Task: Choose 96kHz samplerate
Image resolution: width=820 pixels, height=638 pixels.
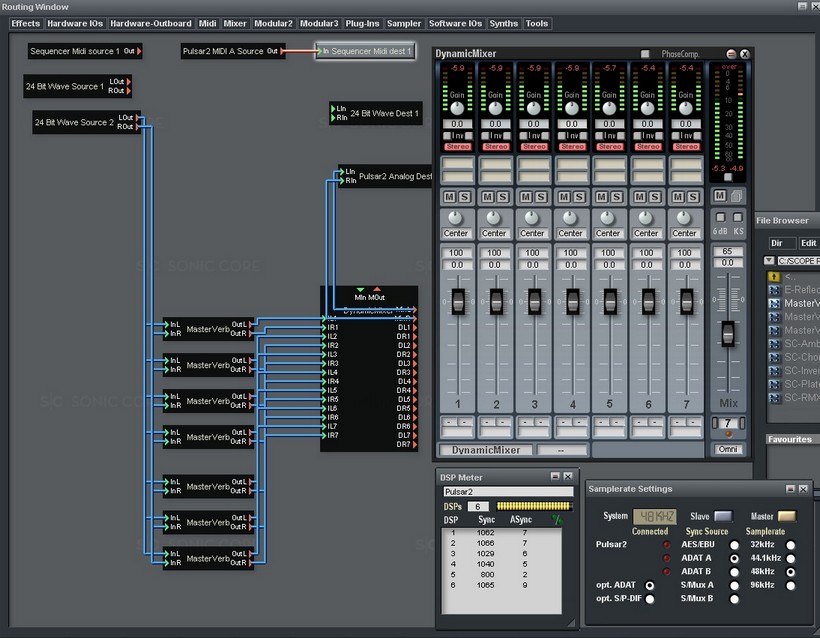Action: pos(790,586)
